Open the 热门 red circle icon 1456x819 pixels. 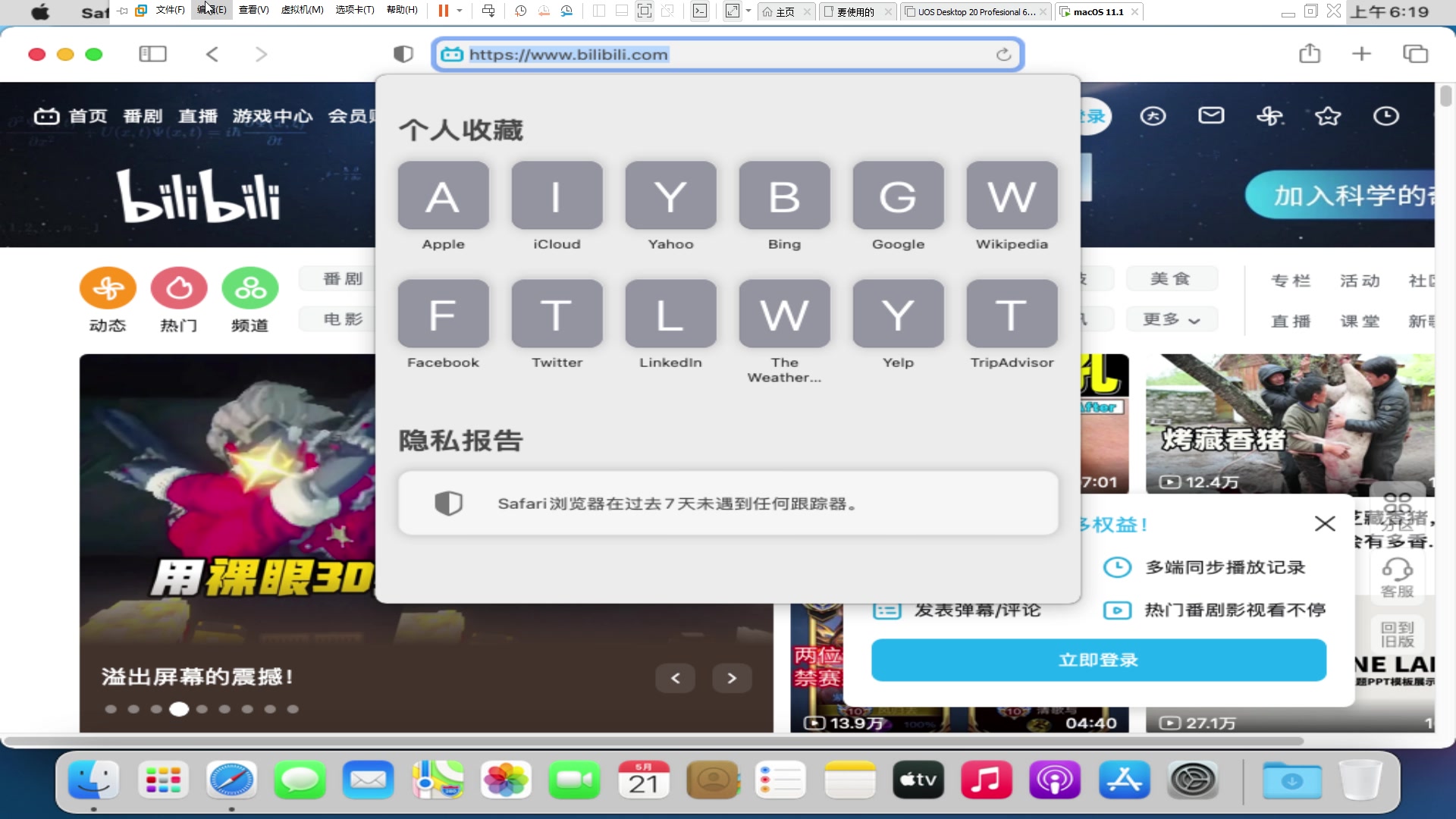(x=179, y=288)
